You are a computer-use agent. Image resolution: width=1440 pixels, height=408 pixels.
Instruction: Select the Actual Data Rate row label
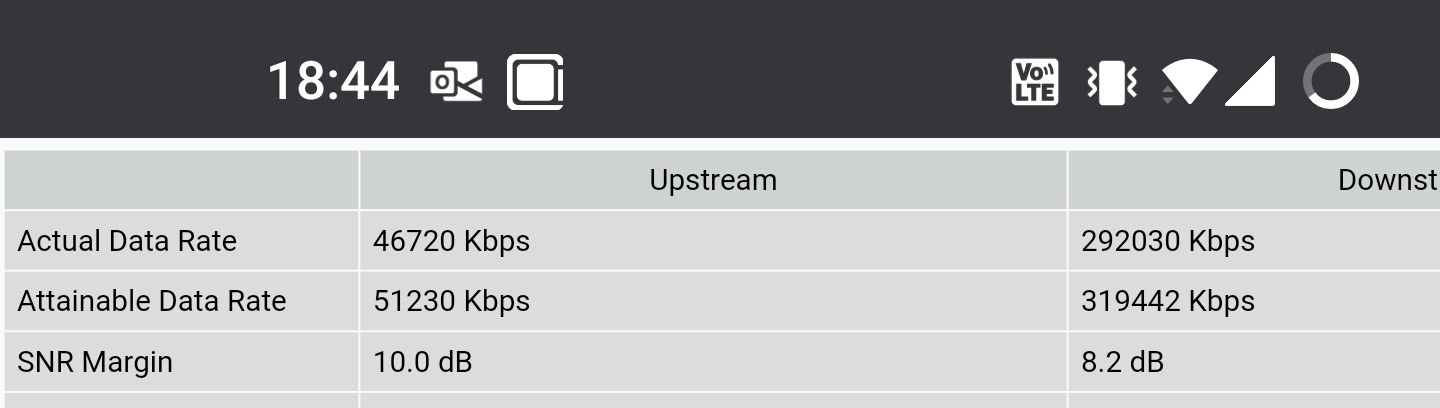127,241
